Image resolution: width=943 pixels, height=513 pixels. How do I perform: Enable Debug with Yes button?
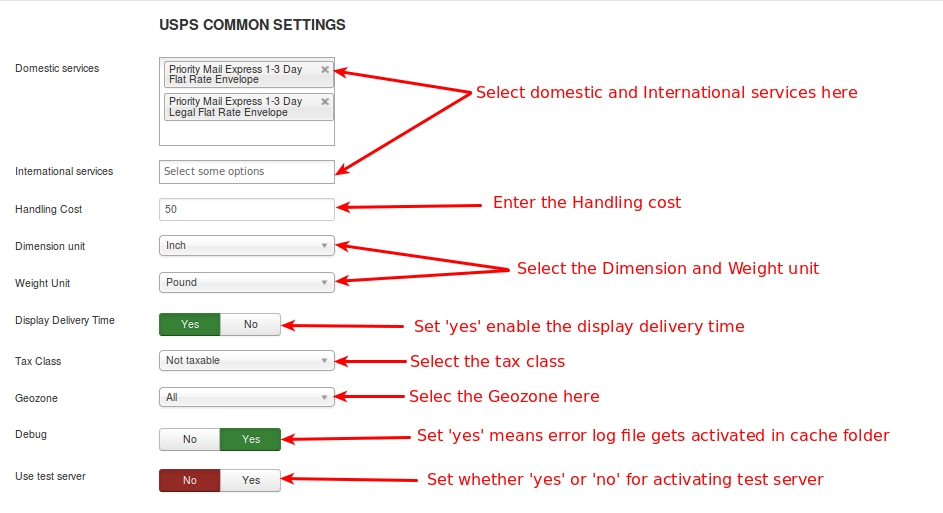tap(250, 439)
